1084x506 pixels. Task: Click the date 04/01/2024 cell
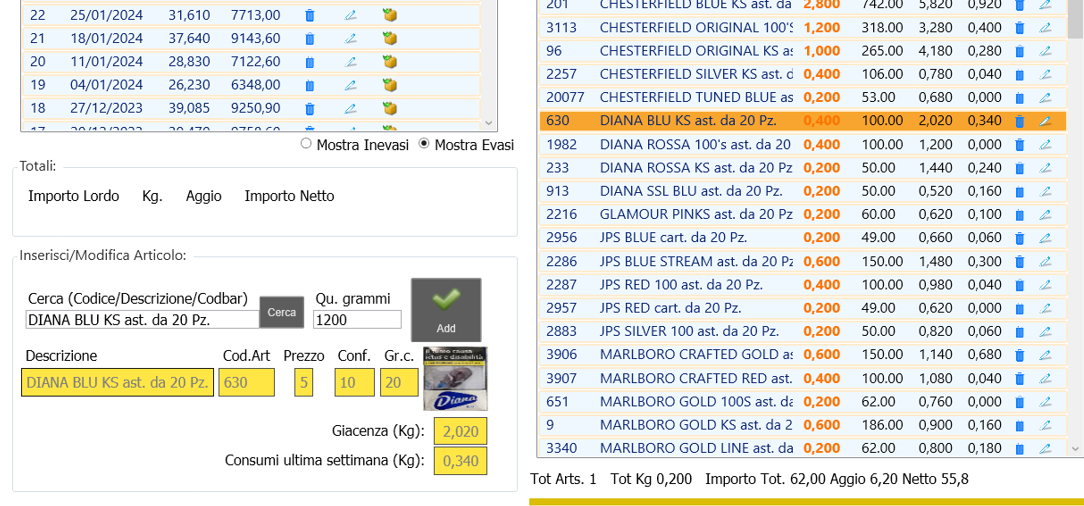coord(106,85)
